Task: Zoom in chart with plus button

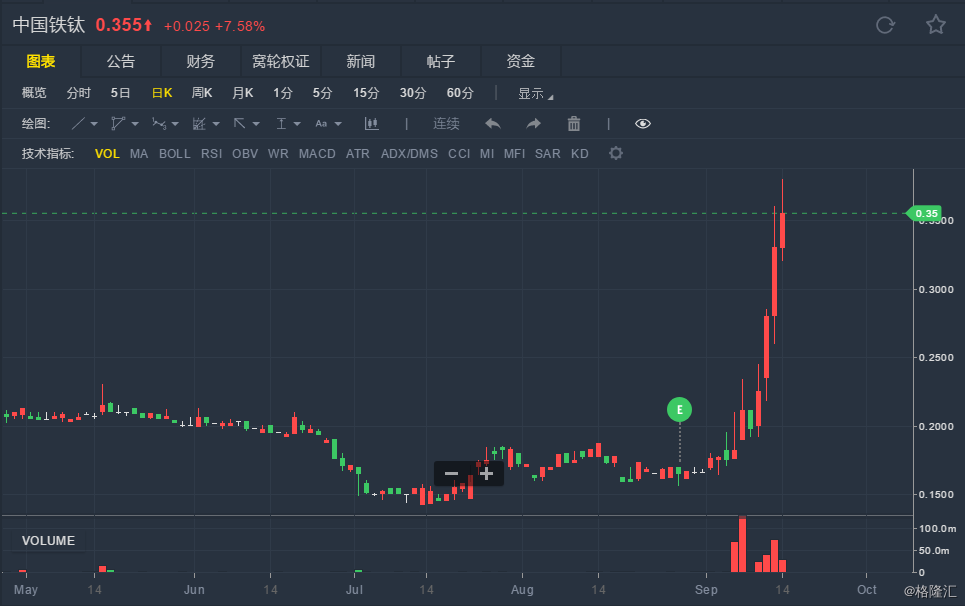Action: [x=486, y=473]
